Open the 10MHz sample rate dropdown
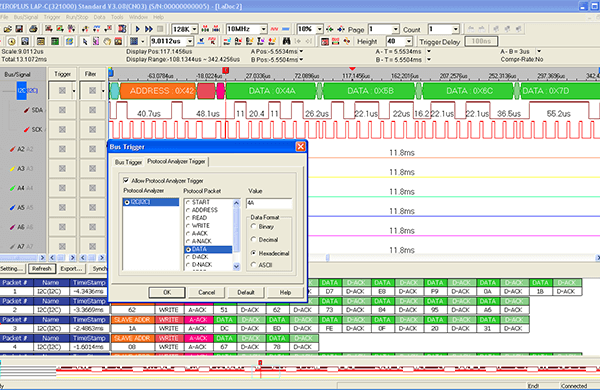 pos(263,29)
